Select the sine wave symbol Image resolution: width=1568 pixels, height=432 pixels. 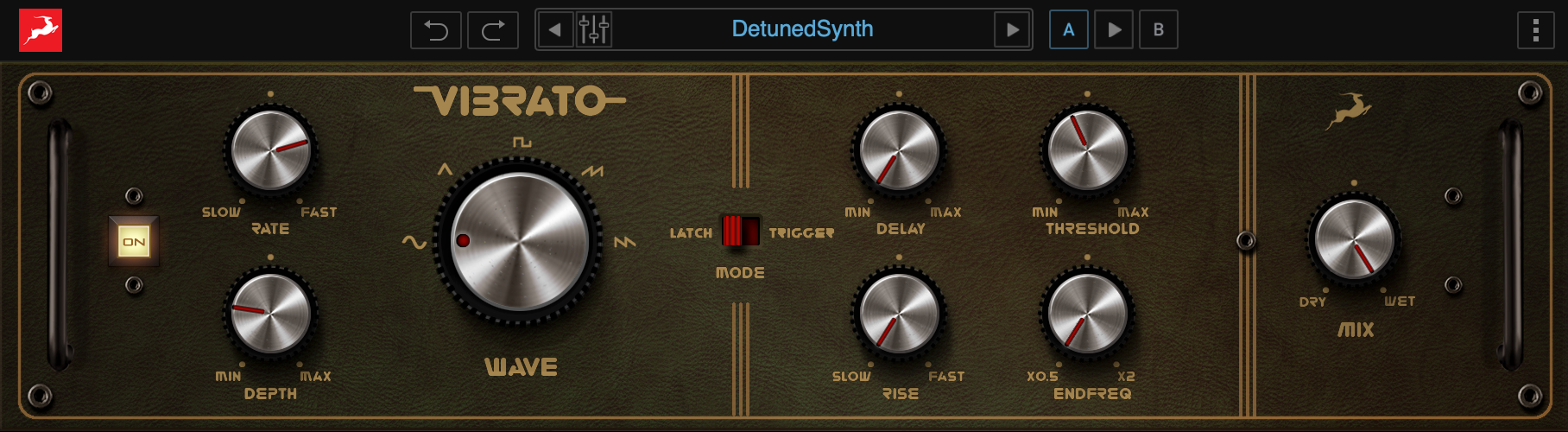[414, 243]
